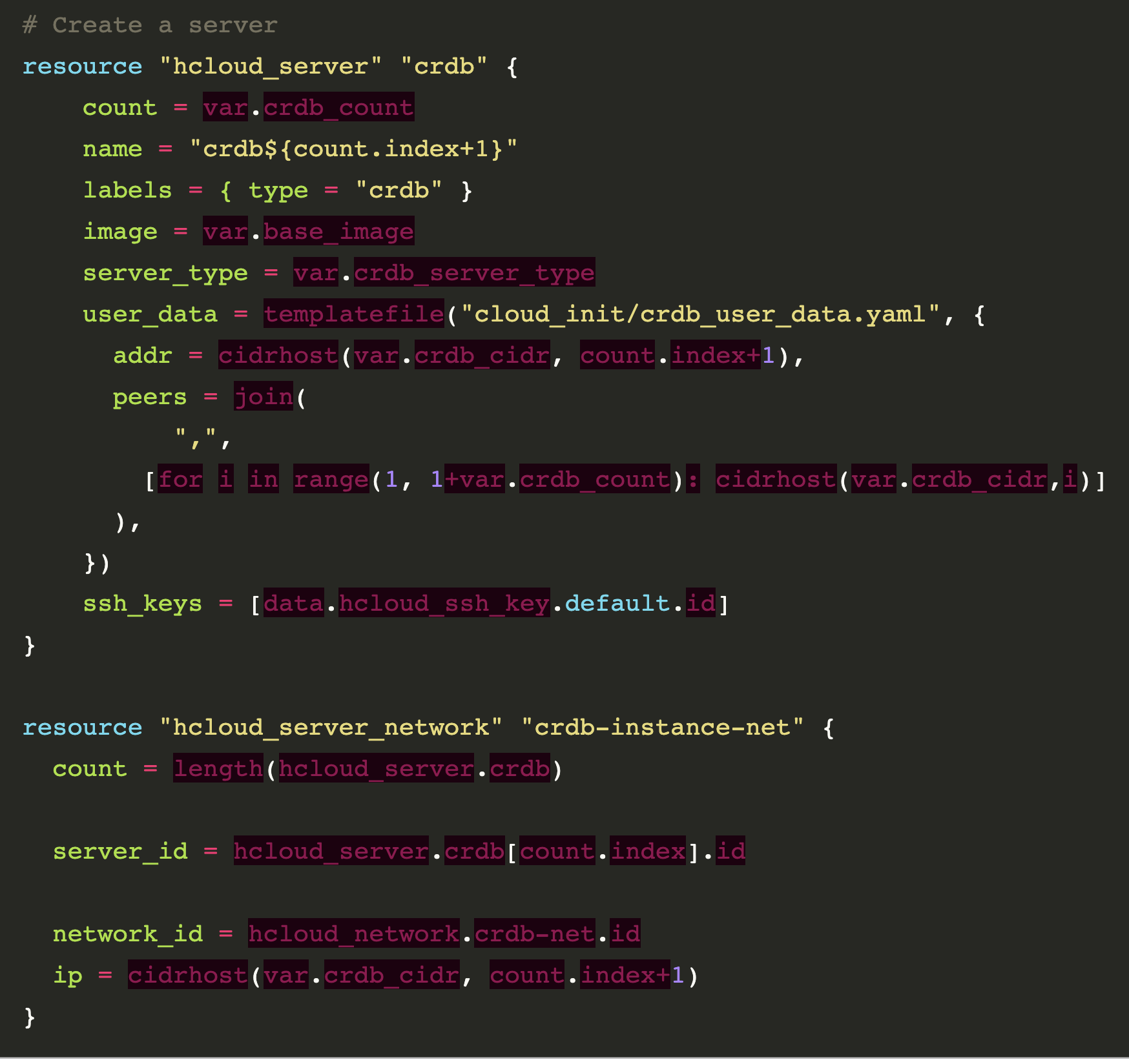This screenshot has width=1129, height=1064.
Task: Click the count.index in server_id line
Action: [603, 851]
